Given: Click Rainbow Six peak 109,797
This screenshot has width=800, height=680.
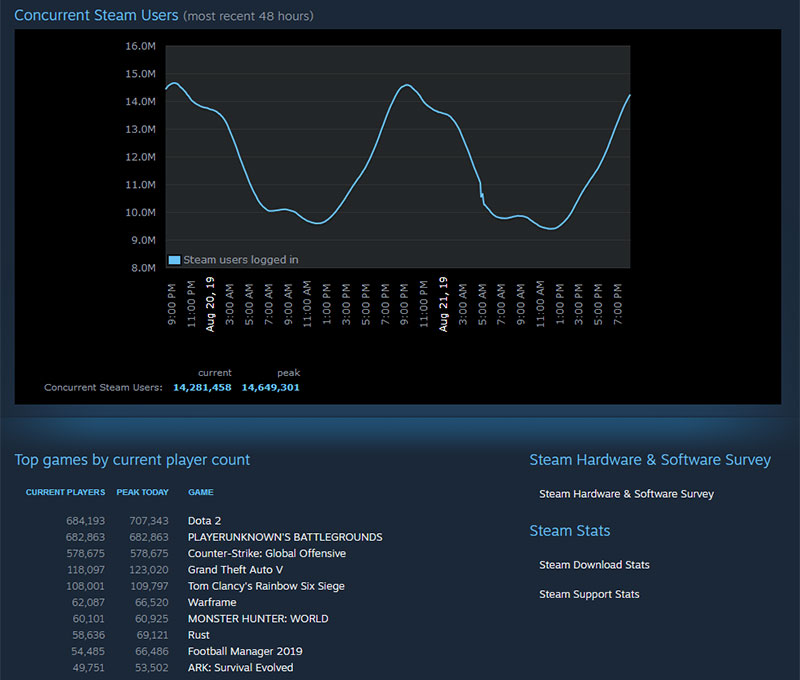Looking at the screenshot, I should click(x=149, y=586).
